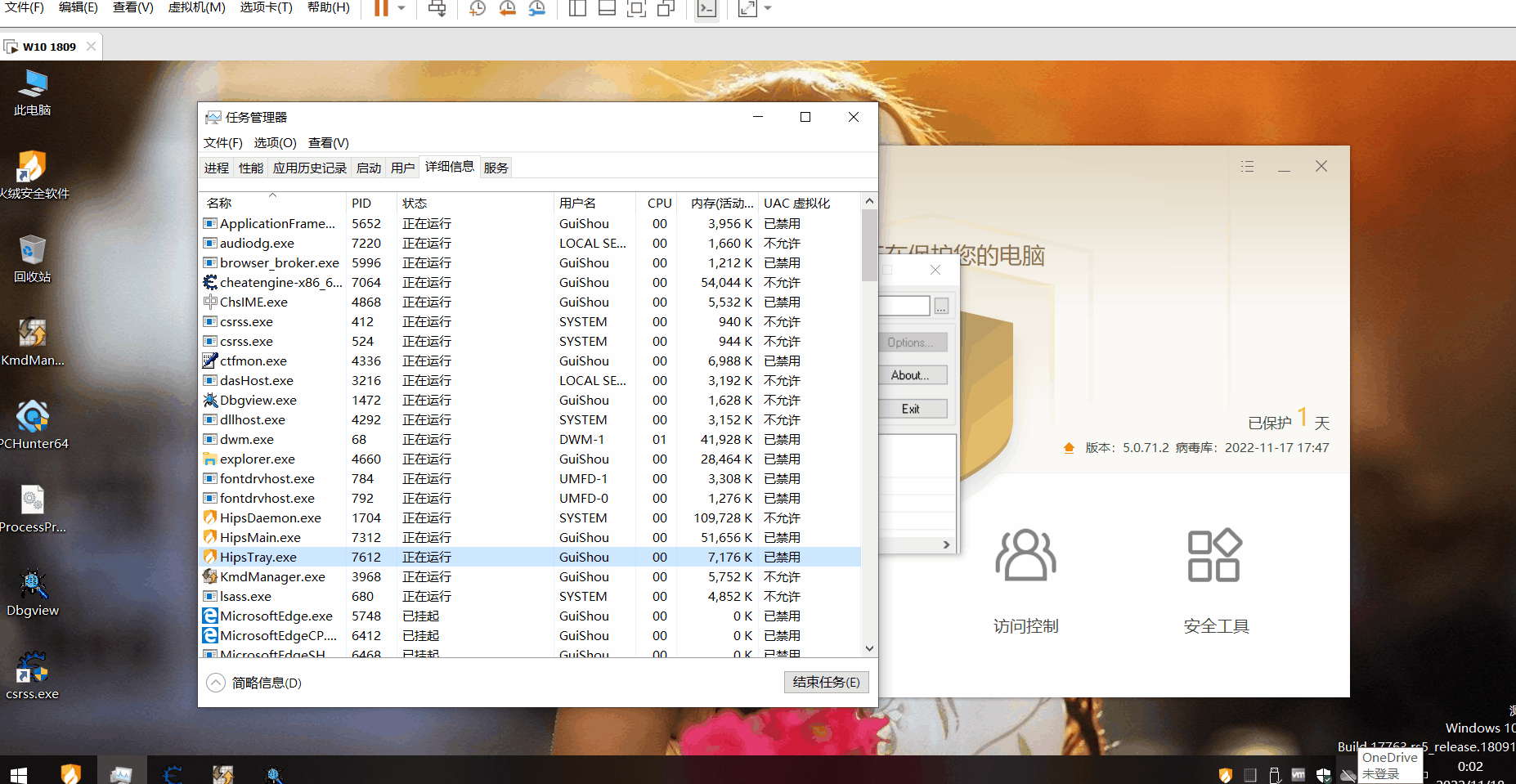
Task: Click the small browse "..." button
Action: 941,307
